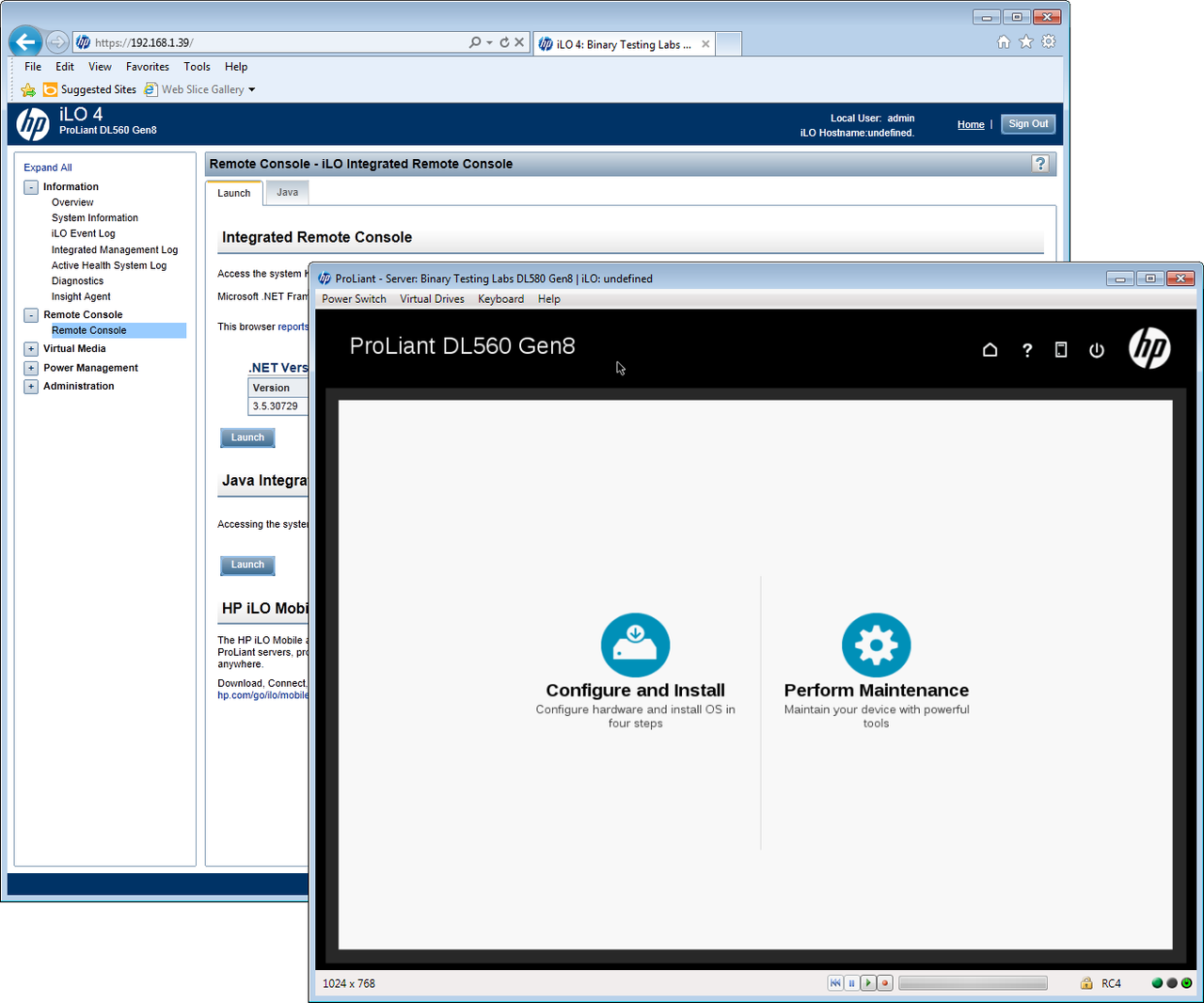Pause the console playback
The image size is (1204, 1003).
(x=851, y=983)
